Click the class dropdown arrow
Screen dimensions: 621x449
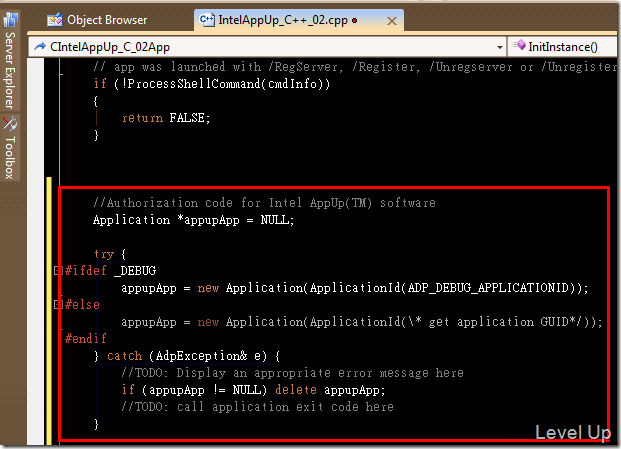(x=499, y=48)
